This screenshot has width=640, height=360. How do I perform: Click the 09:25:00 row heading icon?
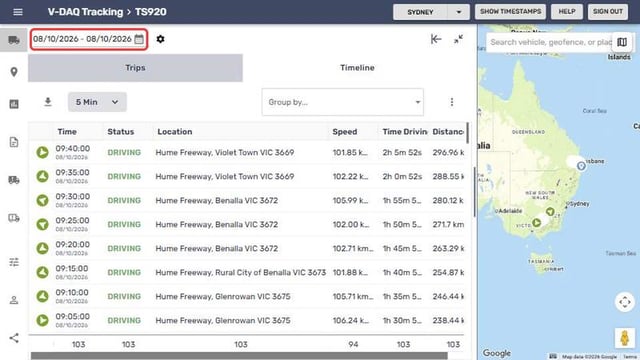42,224
